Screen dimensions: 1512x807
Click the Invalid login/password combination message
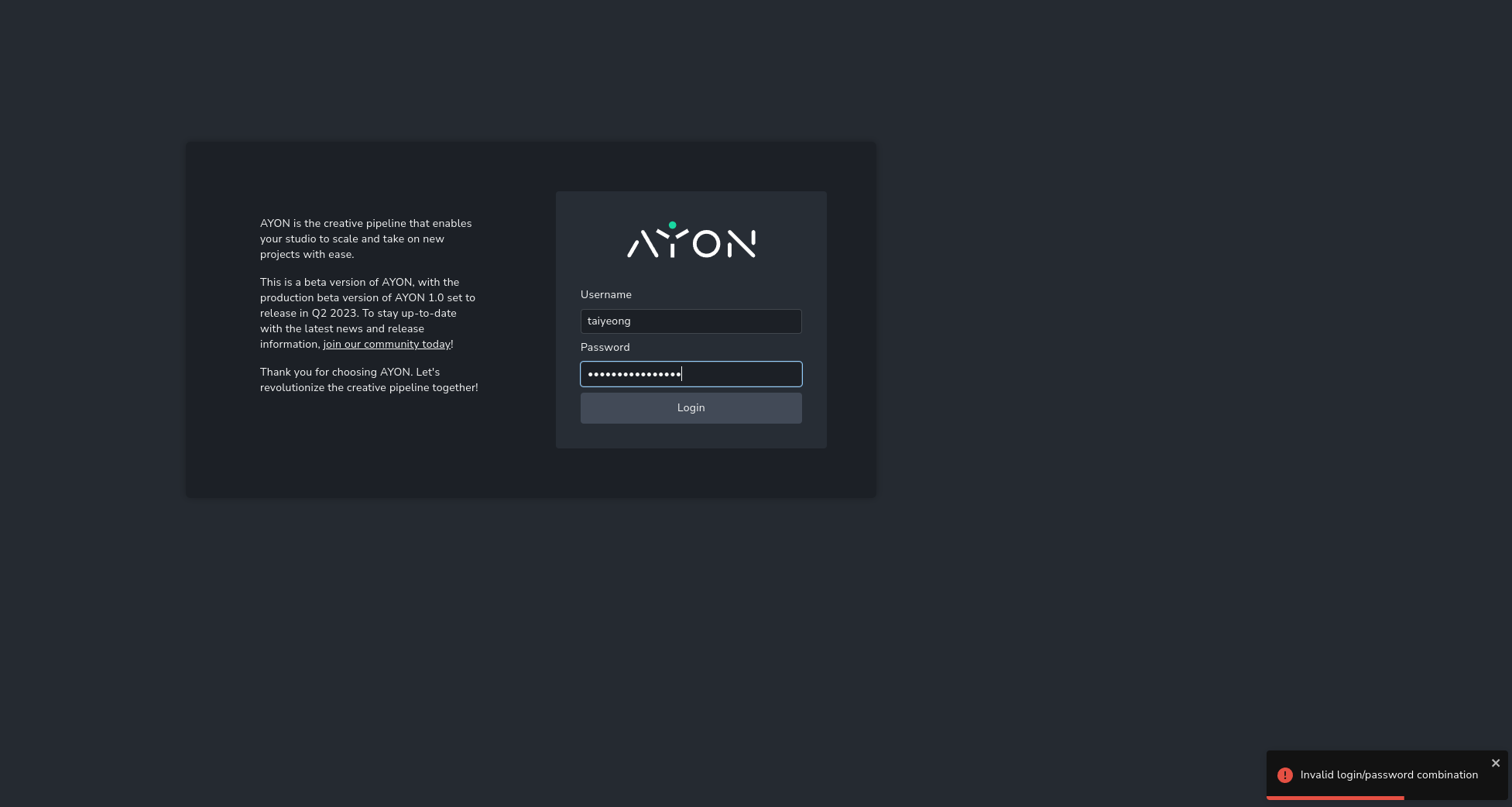1389,775
